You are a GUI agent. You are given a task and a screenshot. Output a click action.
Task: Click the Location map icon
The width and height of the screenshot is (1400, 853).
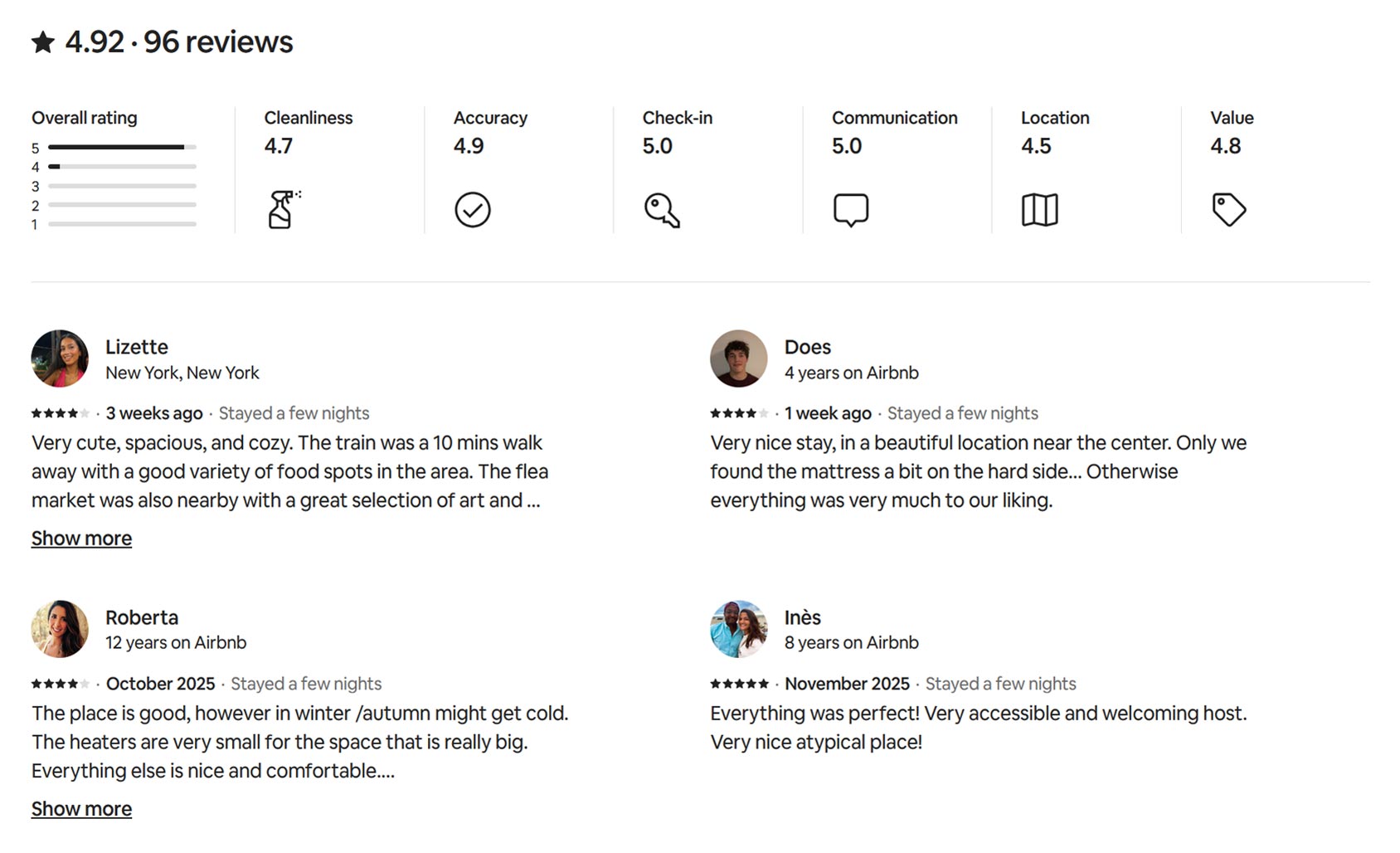[x=1040, y=209]
